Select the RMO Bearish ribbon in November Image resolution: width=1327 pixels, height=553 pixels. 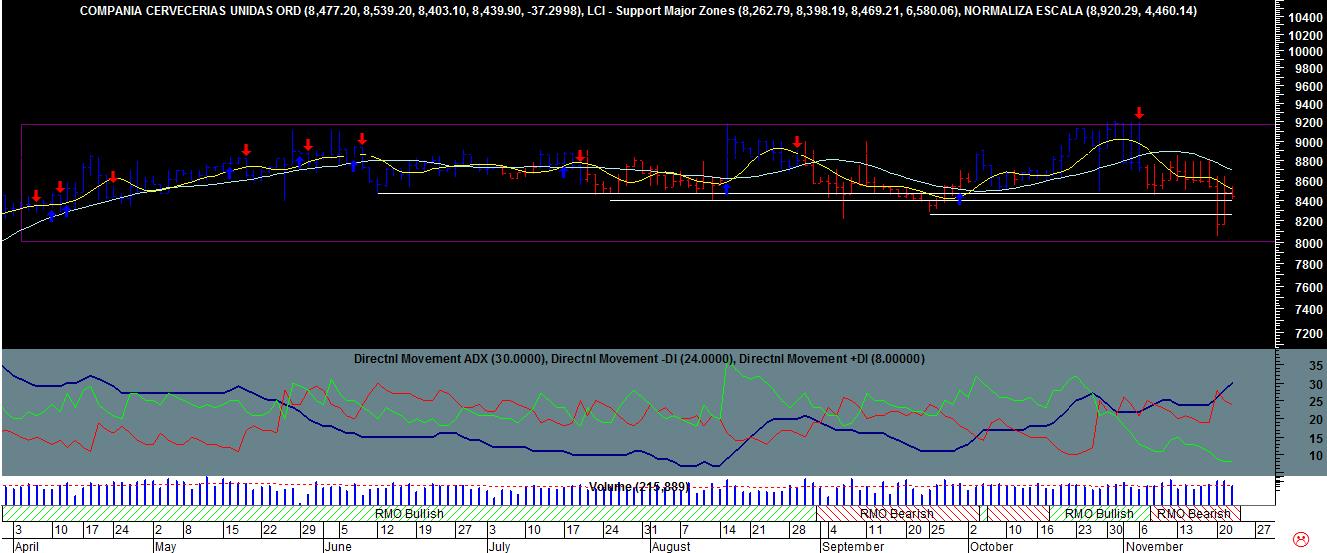[1194, 513]
